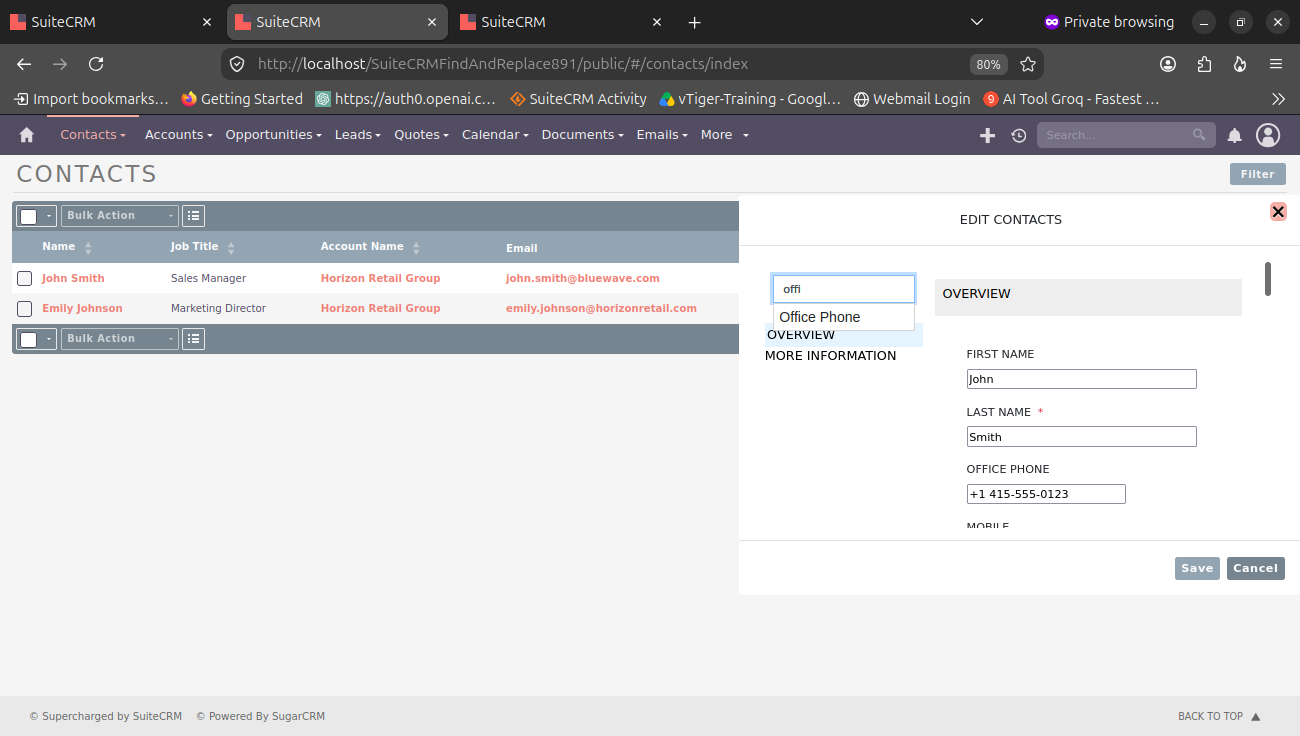Open John Smith contact record link

(x=73, y=278)
